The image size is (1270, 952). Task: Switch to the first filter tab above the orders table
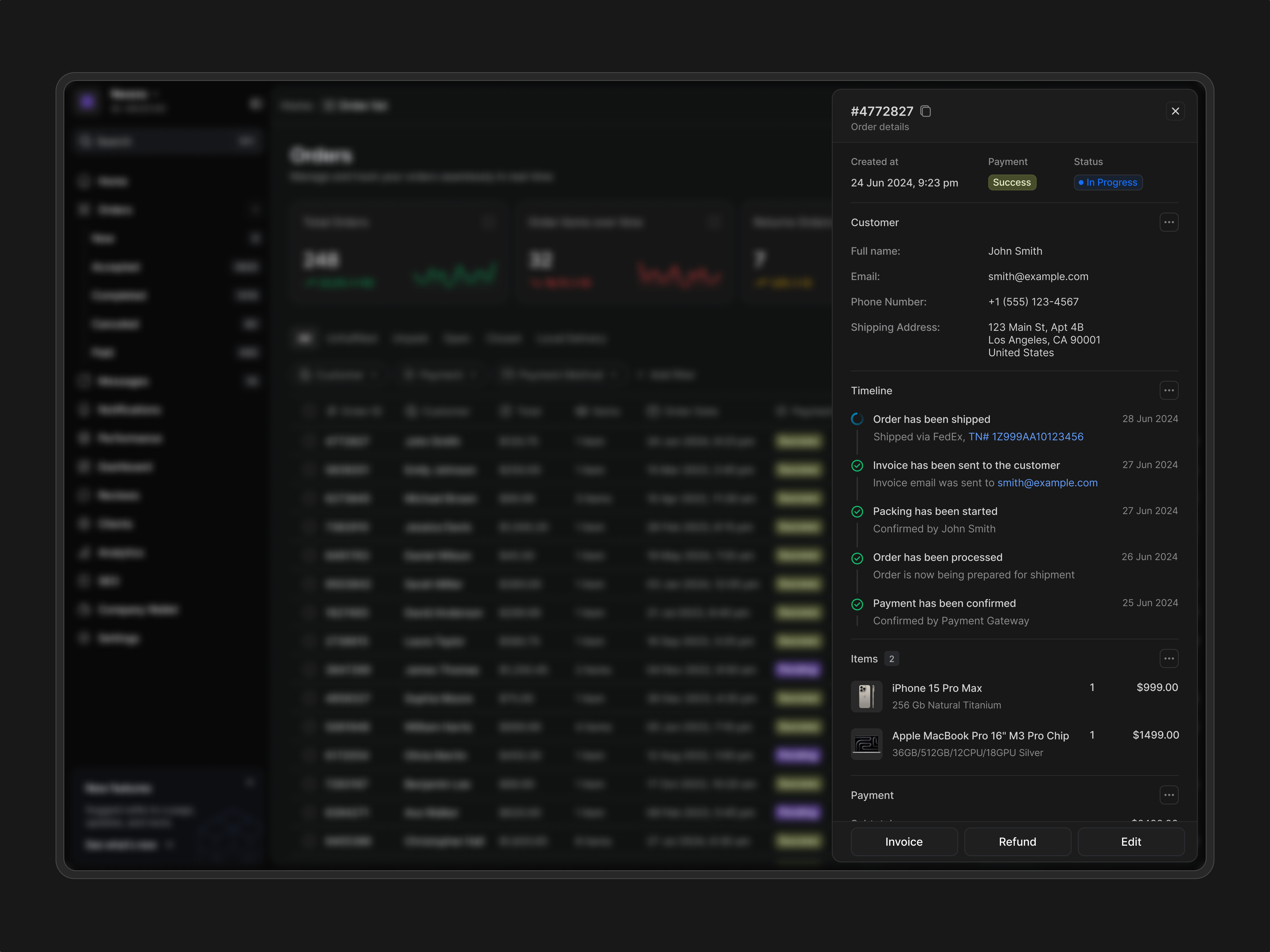305,338
